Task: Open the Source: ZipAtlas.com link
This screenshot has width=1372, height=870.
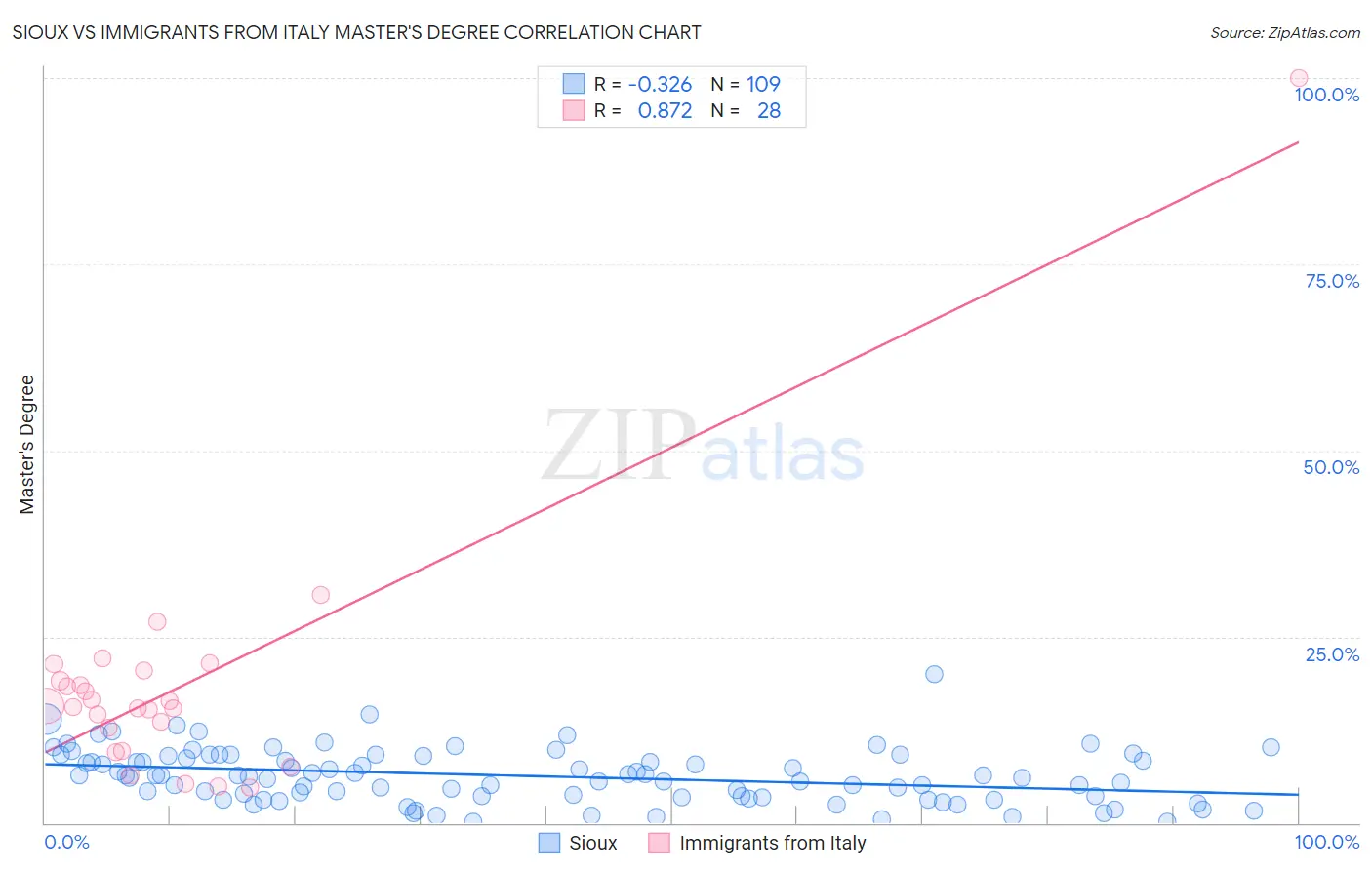Action: point(1285,32)
